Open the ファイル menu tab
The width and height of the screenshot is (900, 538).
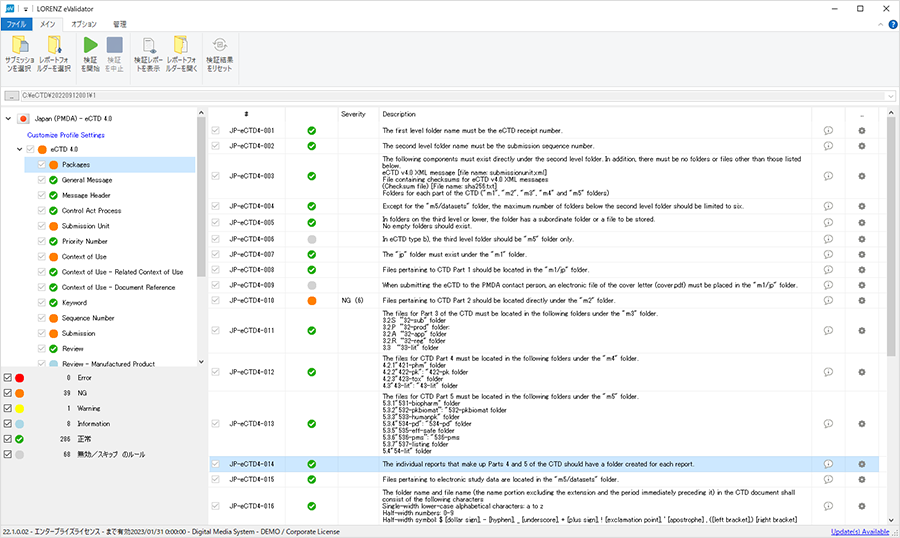[17, 24]
